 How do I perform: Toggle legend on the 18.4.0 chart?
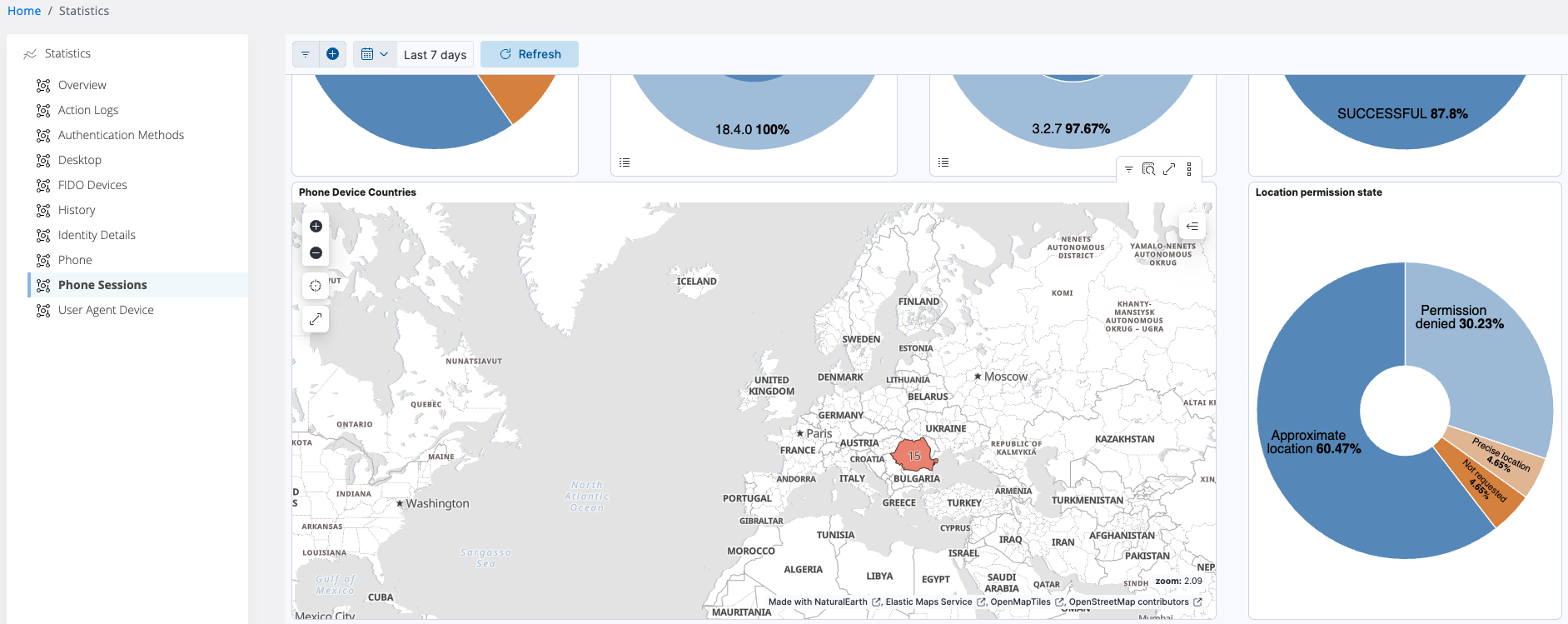625,162
